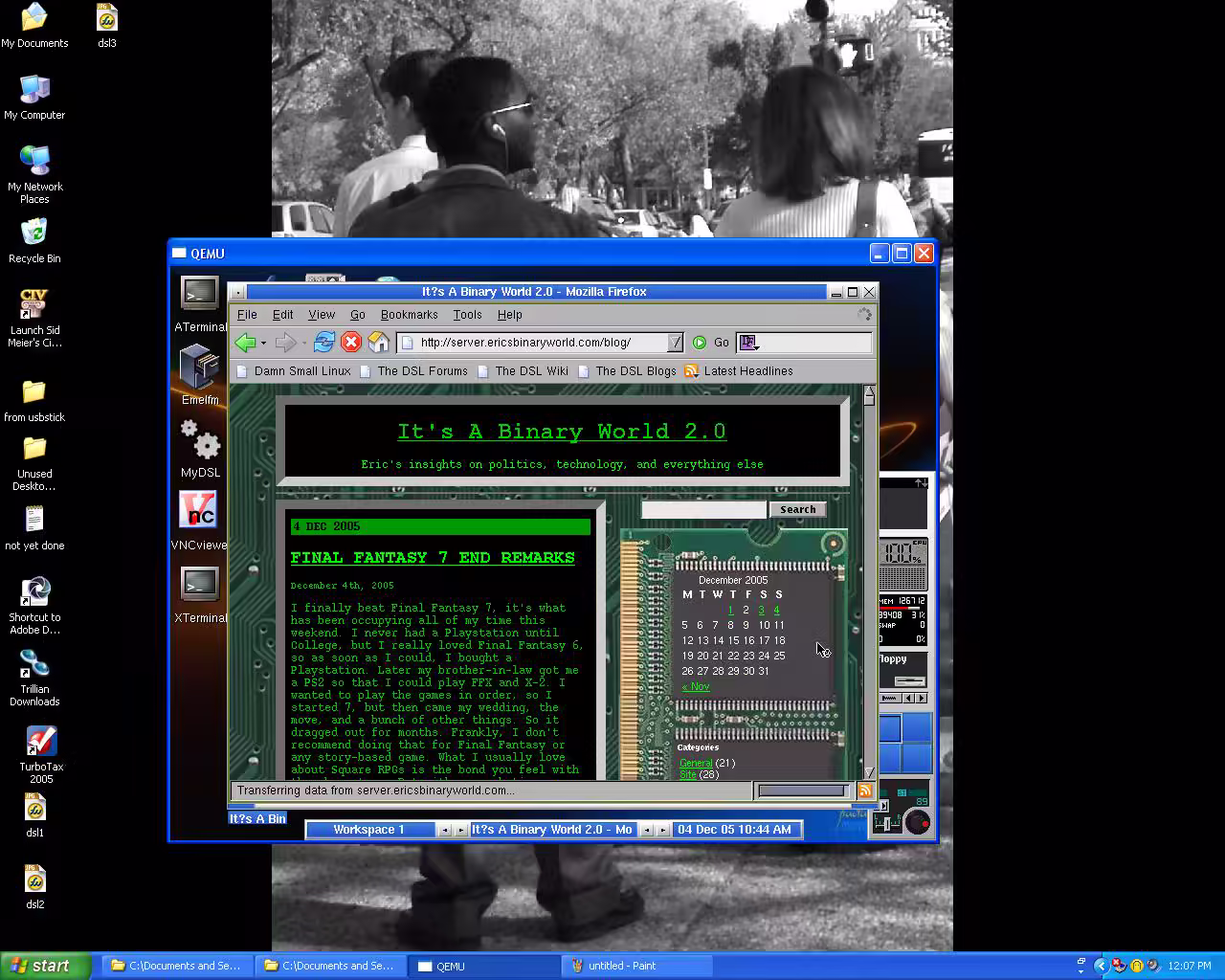The image size is (1225, 980).
Task: Click the orange RSS feed icon in status bar
Action: (x=865, y=791)
